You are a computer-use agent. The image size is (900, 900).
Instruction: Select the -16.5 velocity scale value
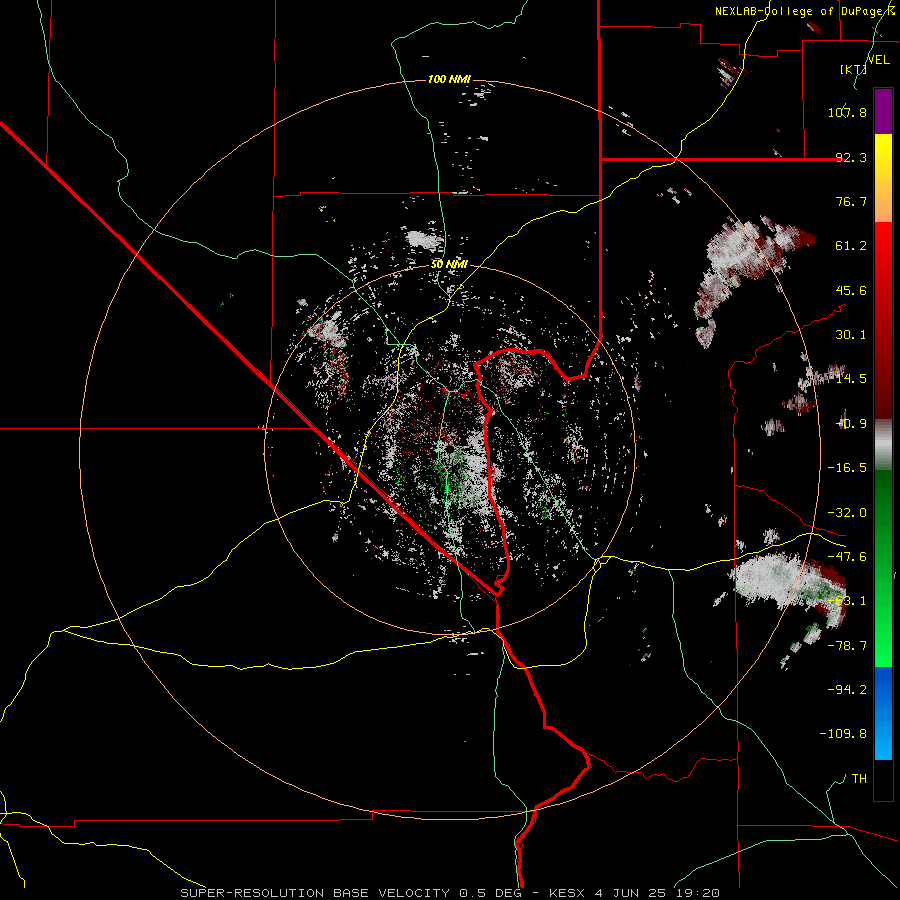point(847,468)
